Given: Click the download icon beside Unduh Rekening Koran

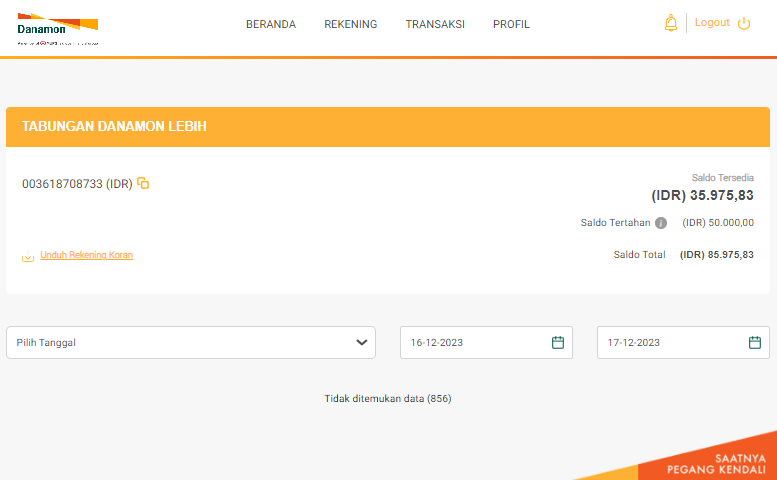Looking at the screenshot, I should [28, 256].
